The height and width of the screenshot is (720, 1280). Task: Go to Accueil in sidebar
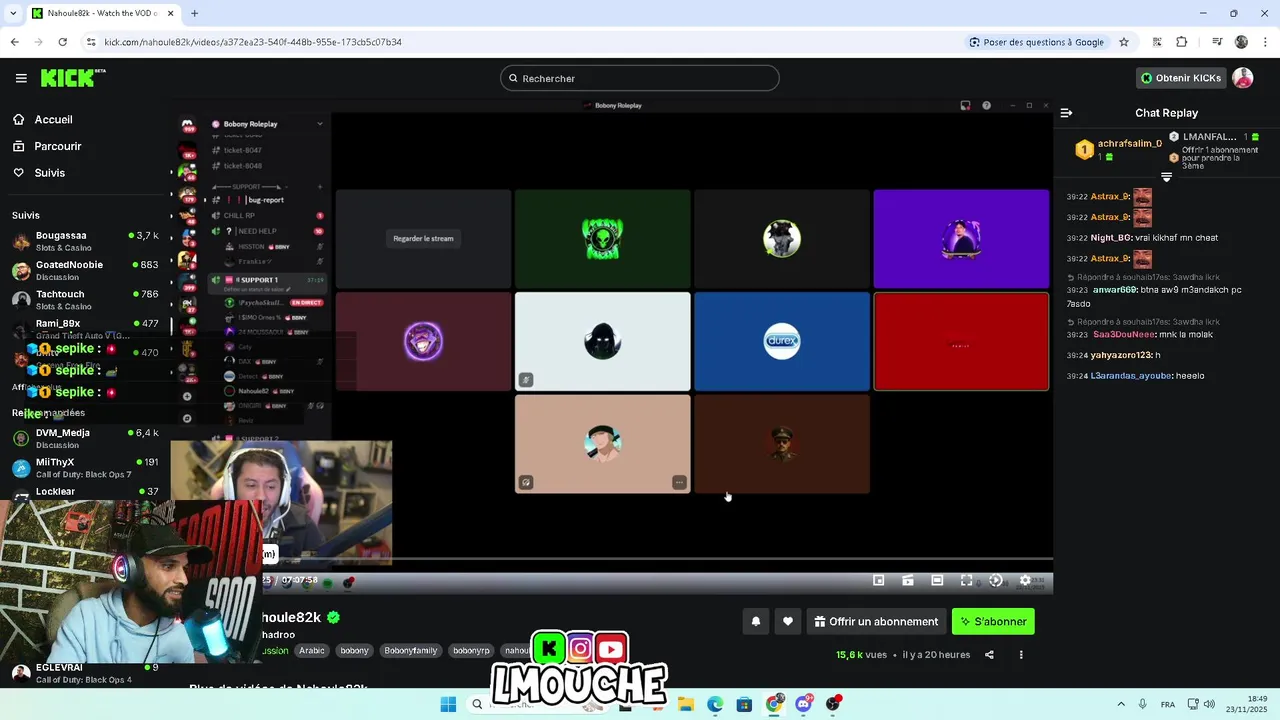coord(53,119)
